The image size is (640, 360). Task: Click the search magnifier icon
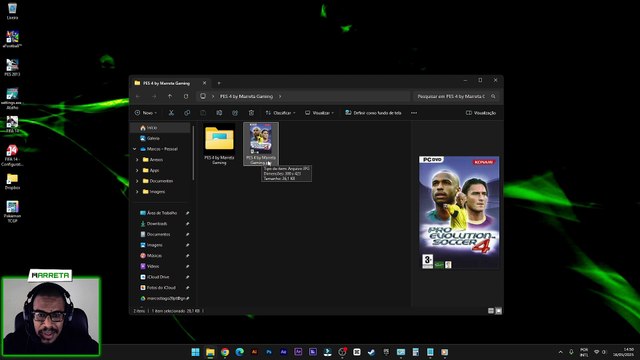click(493, 96)
